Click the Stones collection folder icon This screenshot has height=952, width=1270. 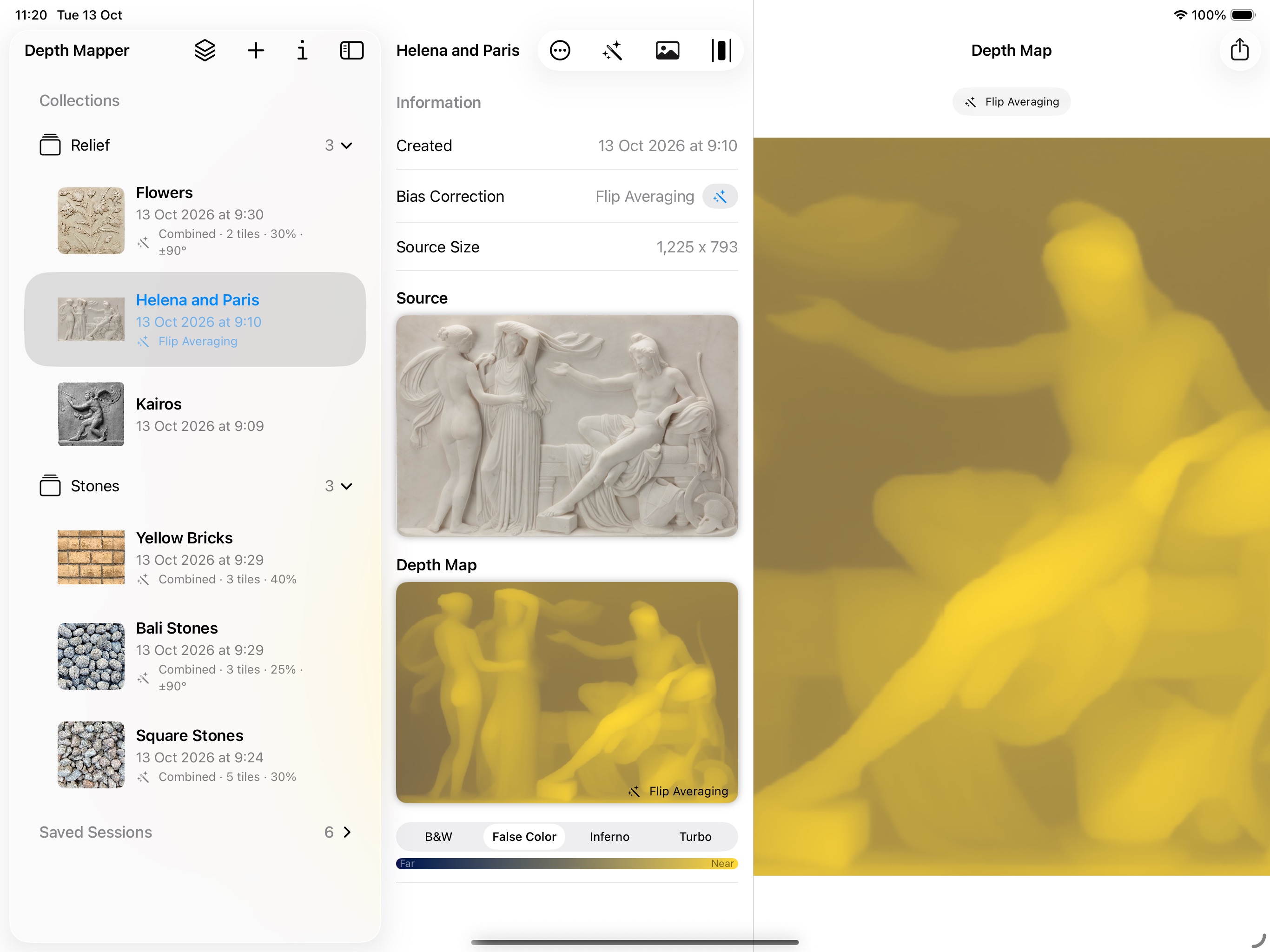coord(50,486)
